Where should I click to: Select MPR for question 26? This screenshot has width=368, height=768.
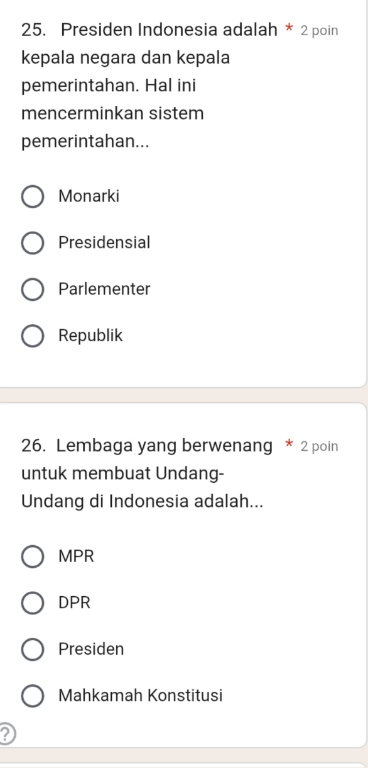[32, 556]
